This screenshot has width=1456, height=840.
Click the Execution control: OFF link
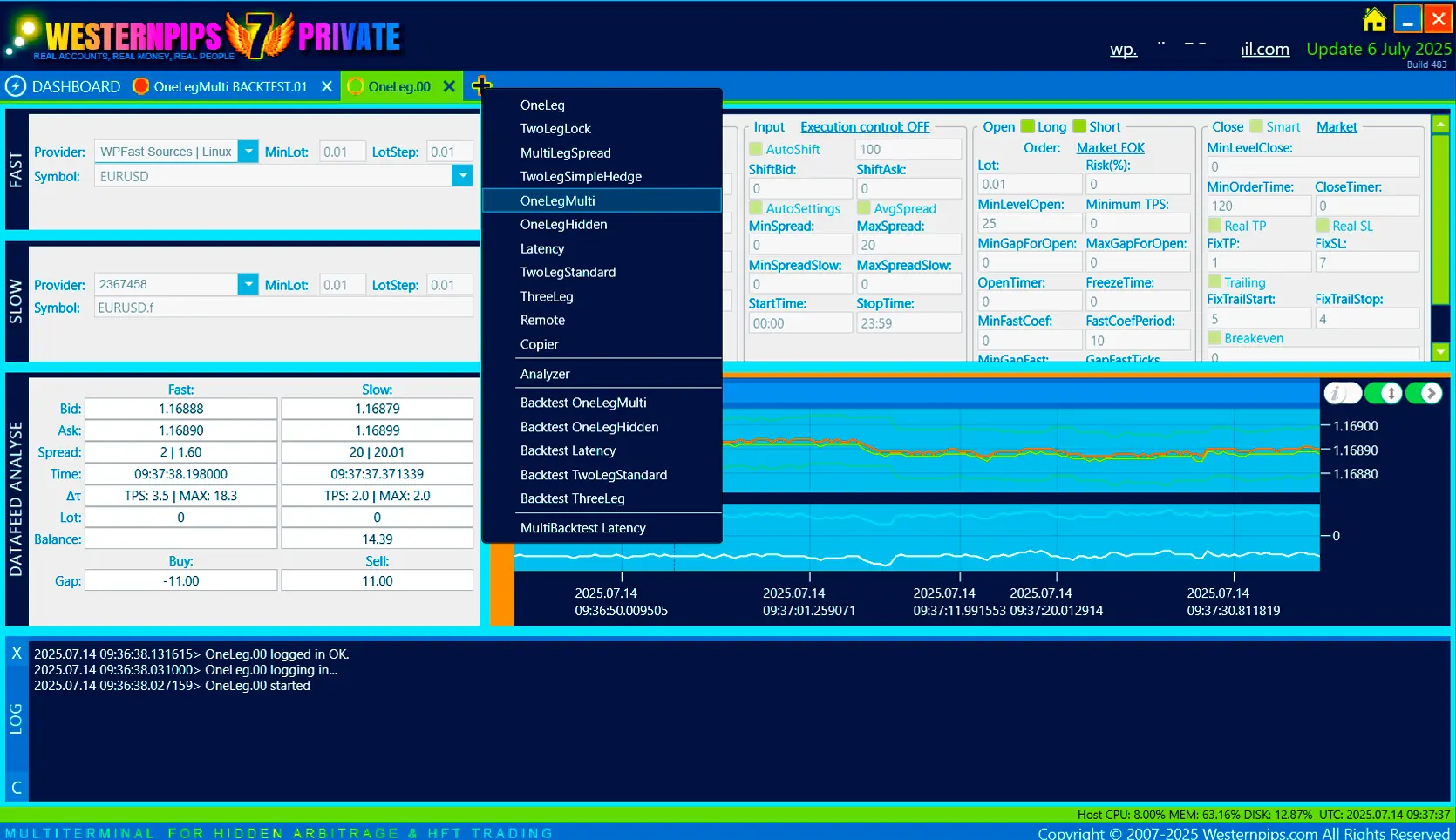point(865,127)
